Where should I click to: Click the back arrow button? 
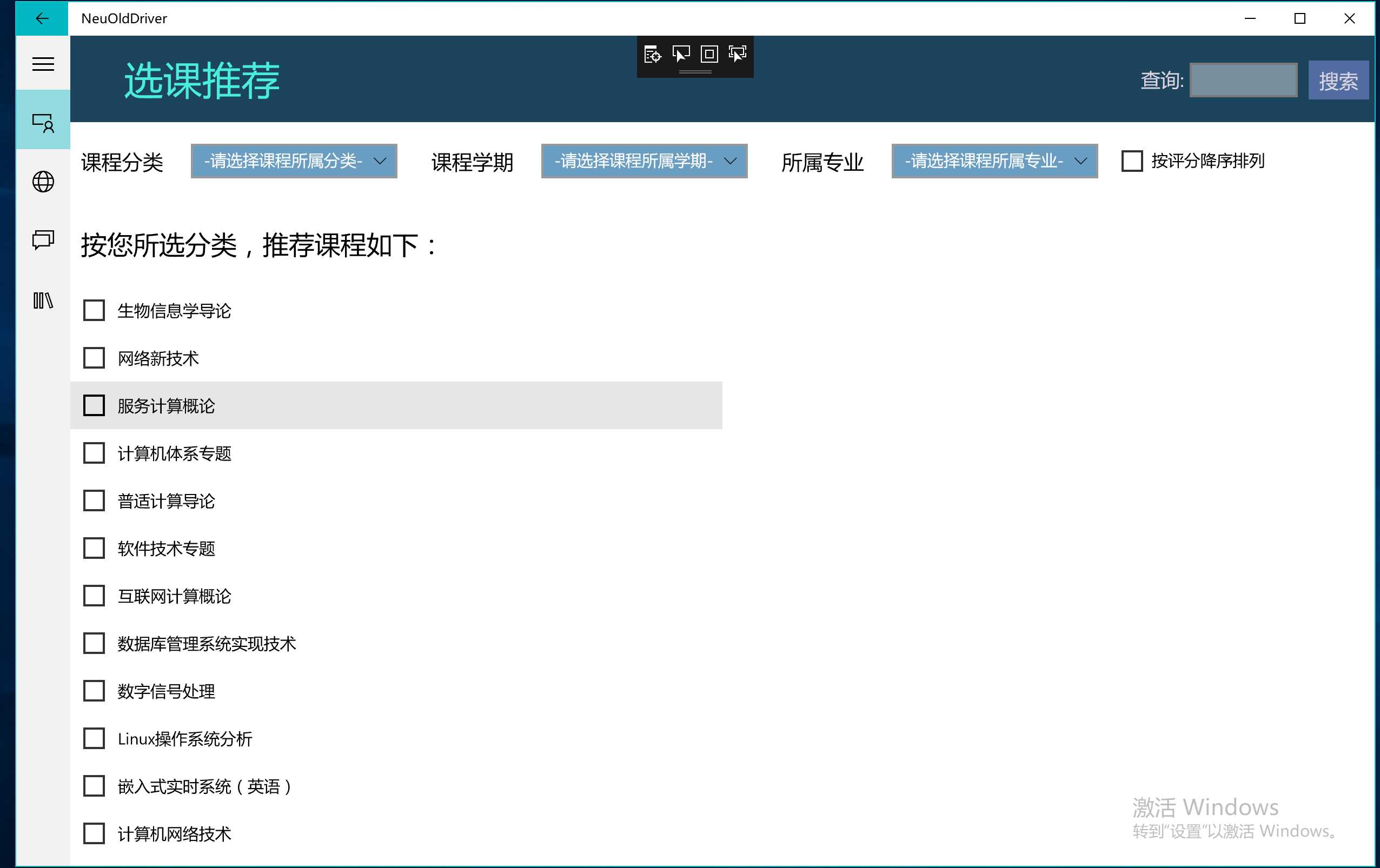click(x=42, y=18)
